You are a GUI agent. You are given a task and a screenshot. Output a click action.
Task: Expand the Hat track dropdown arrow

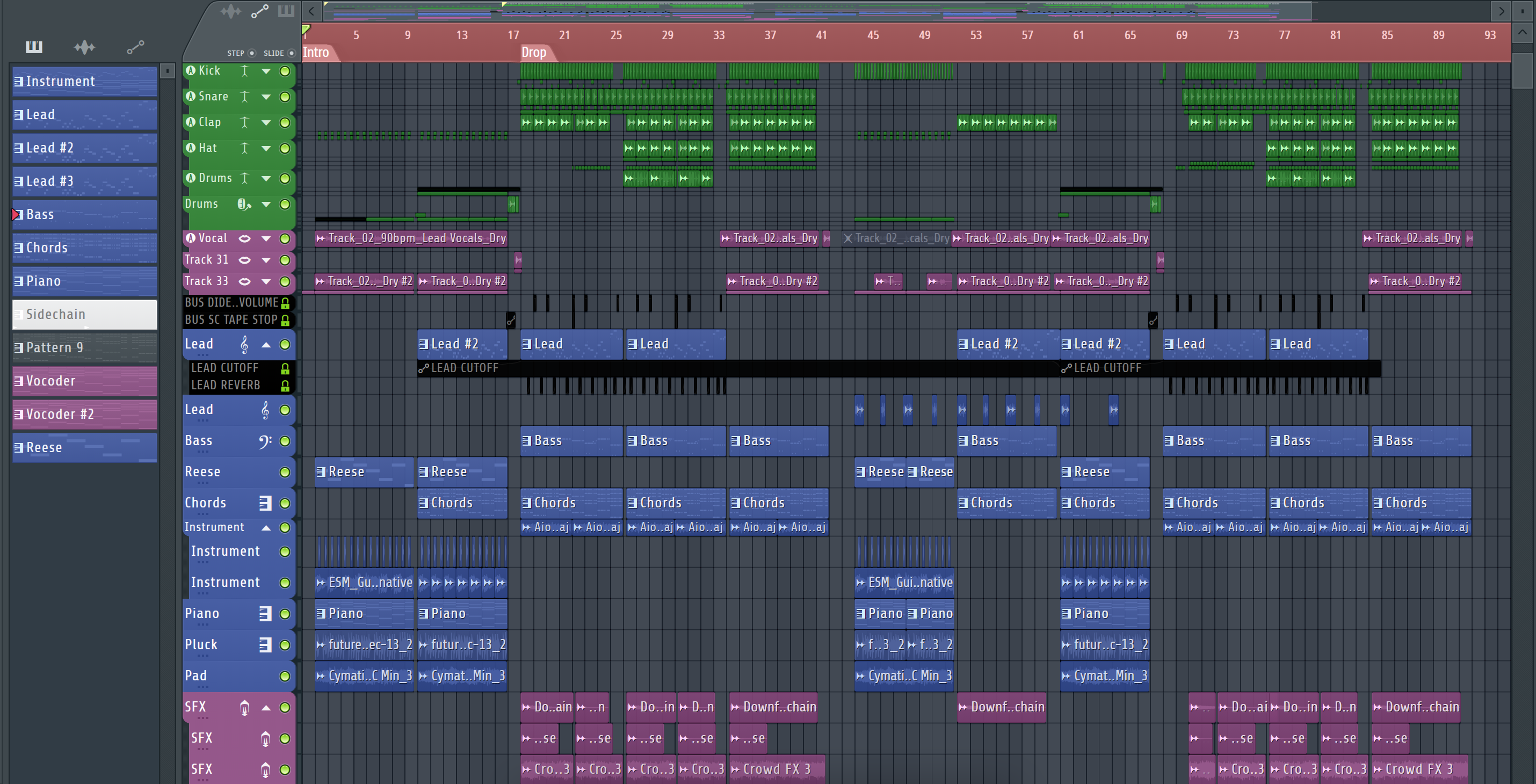coord(266,148)
